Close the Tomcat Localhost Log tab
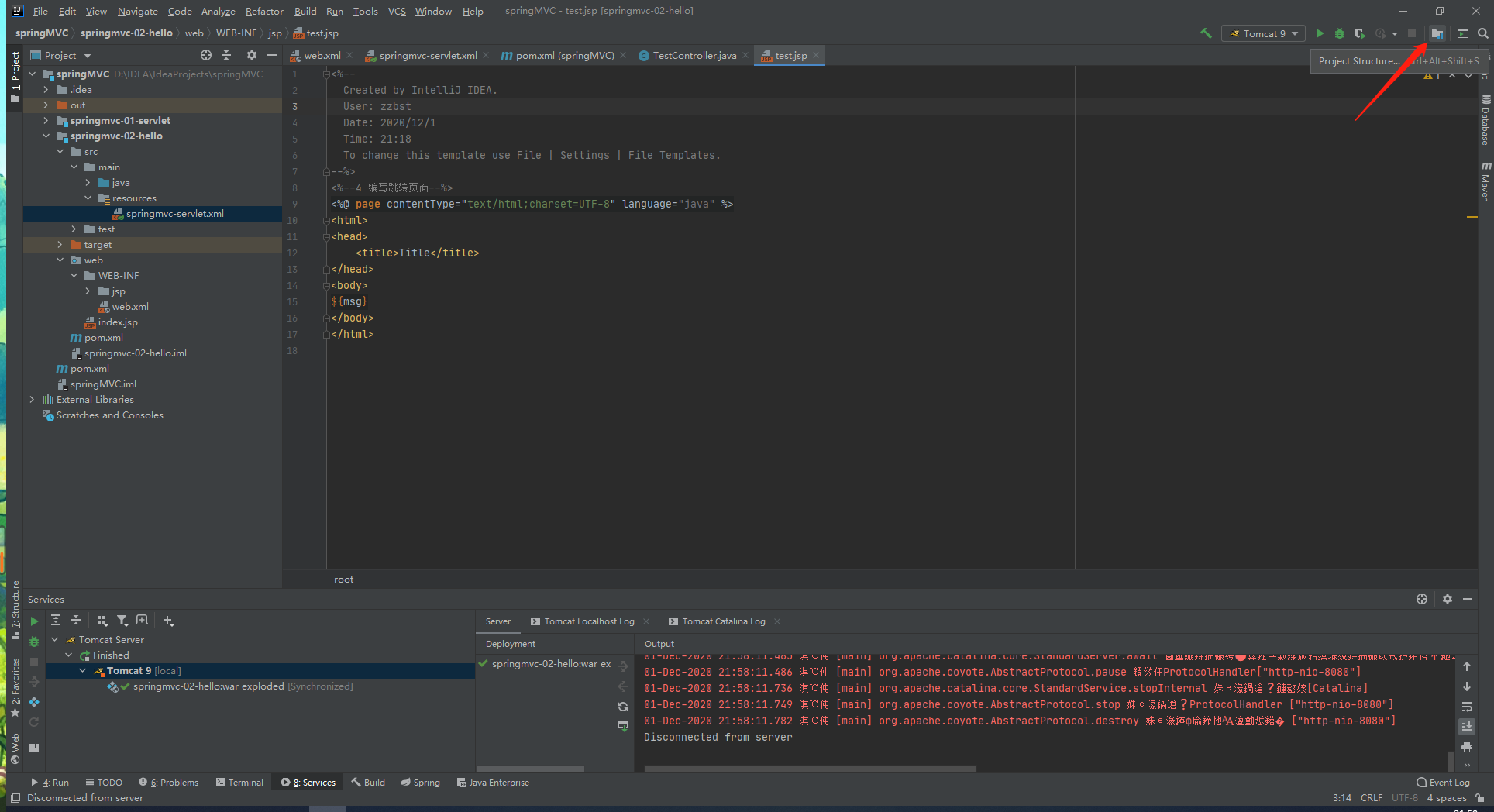The width and height of the screenshot is (1494, 812). tap(646, 621)
